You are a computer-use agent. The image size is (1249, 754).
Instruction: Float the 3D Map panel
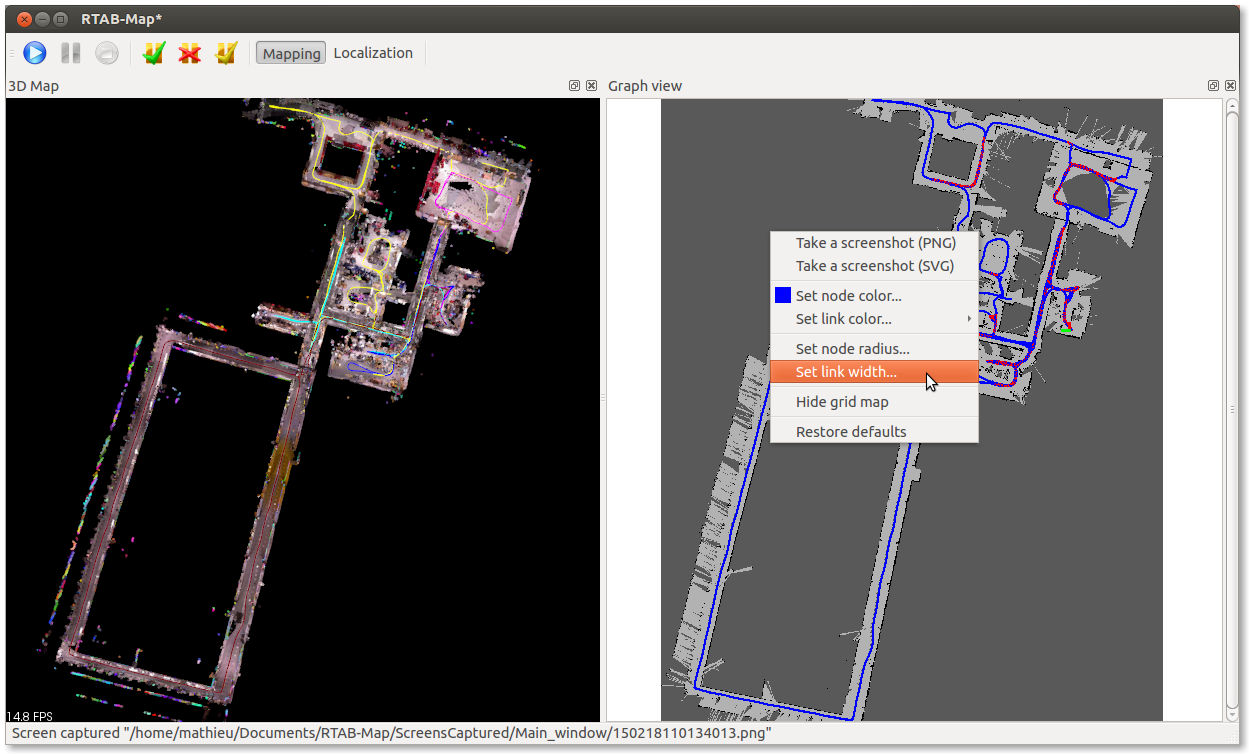(x=574, y=86)
